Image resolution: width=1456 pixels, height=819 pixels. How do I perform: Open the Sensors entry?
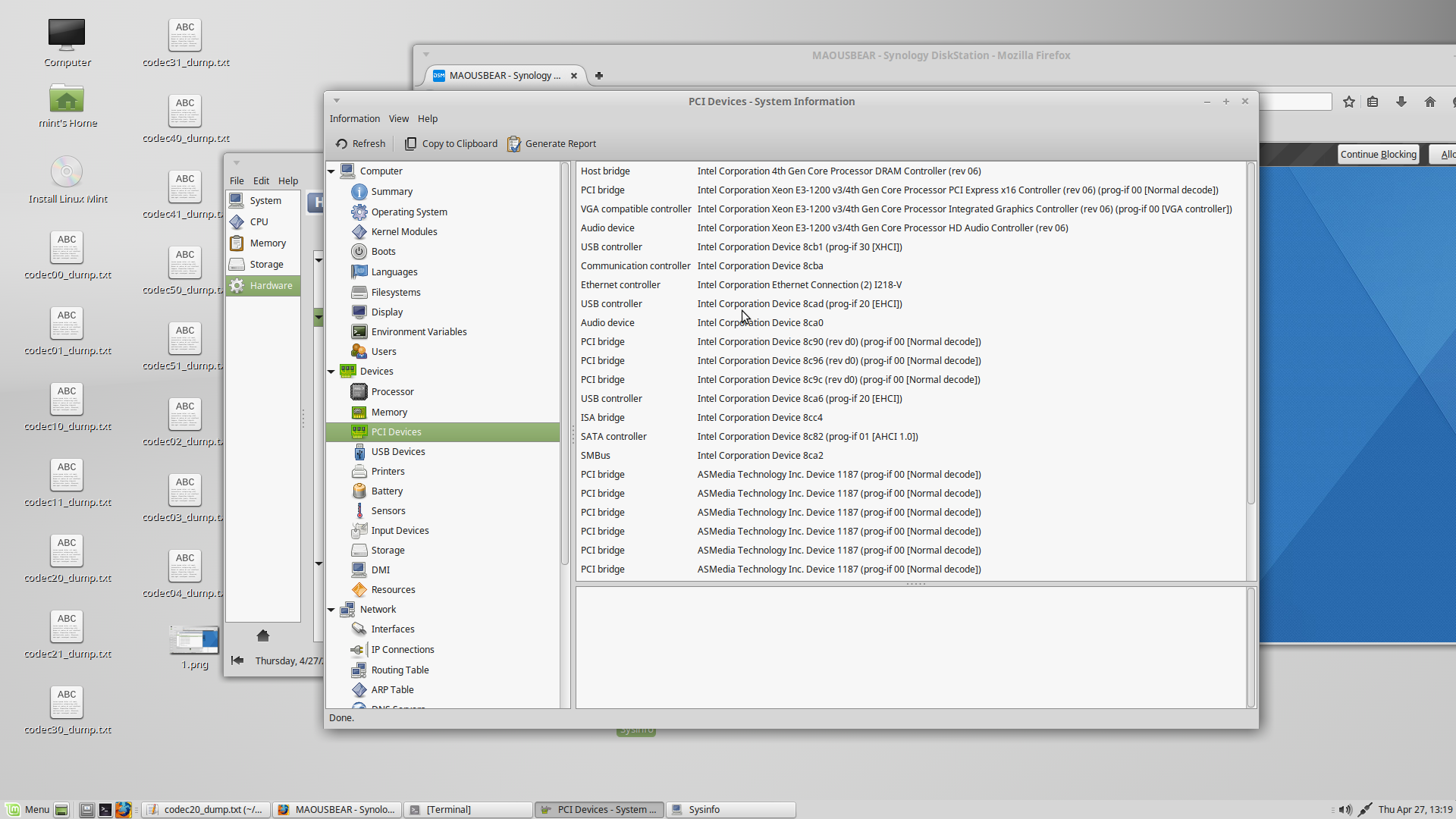pyautogui.click(x=388, y=511)
